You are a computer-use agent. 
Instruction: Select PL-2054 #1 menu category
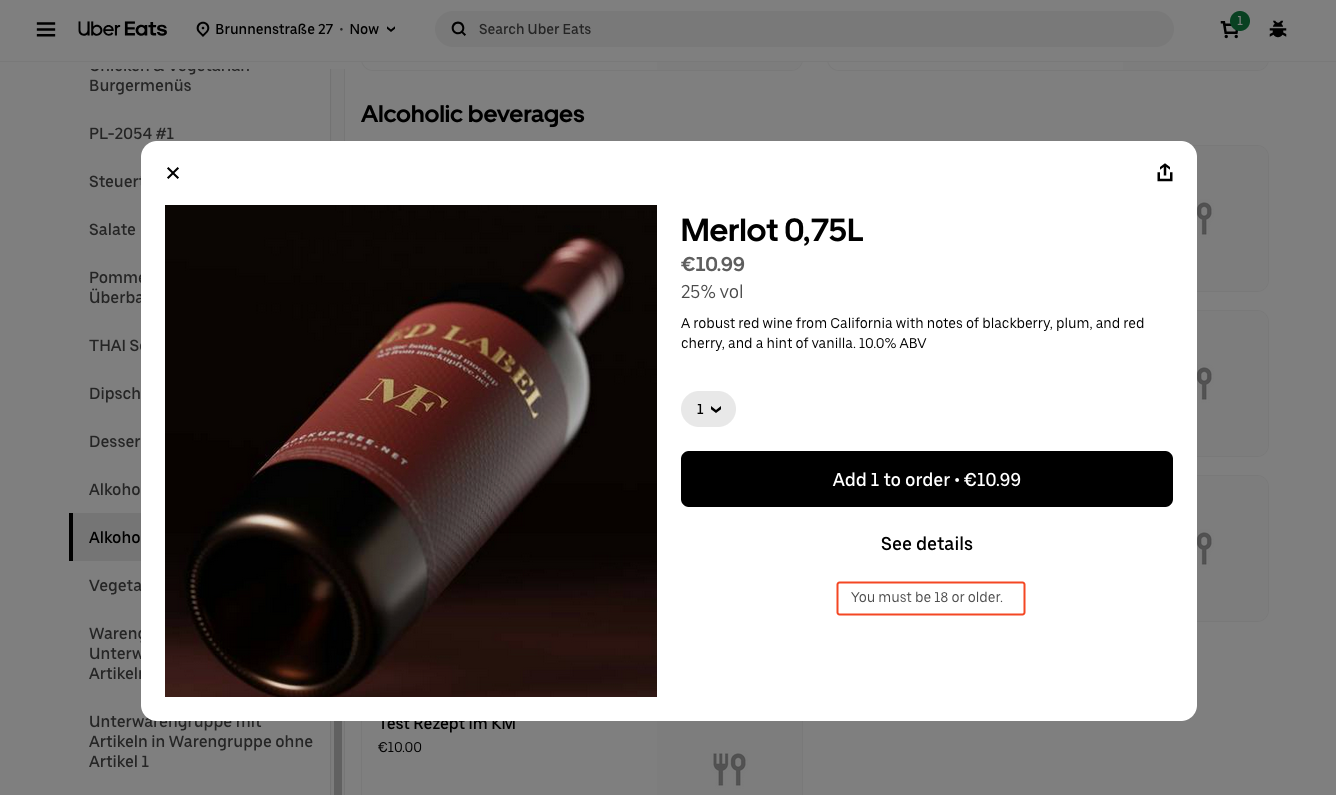coord(132,133)
